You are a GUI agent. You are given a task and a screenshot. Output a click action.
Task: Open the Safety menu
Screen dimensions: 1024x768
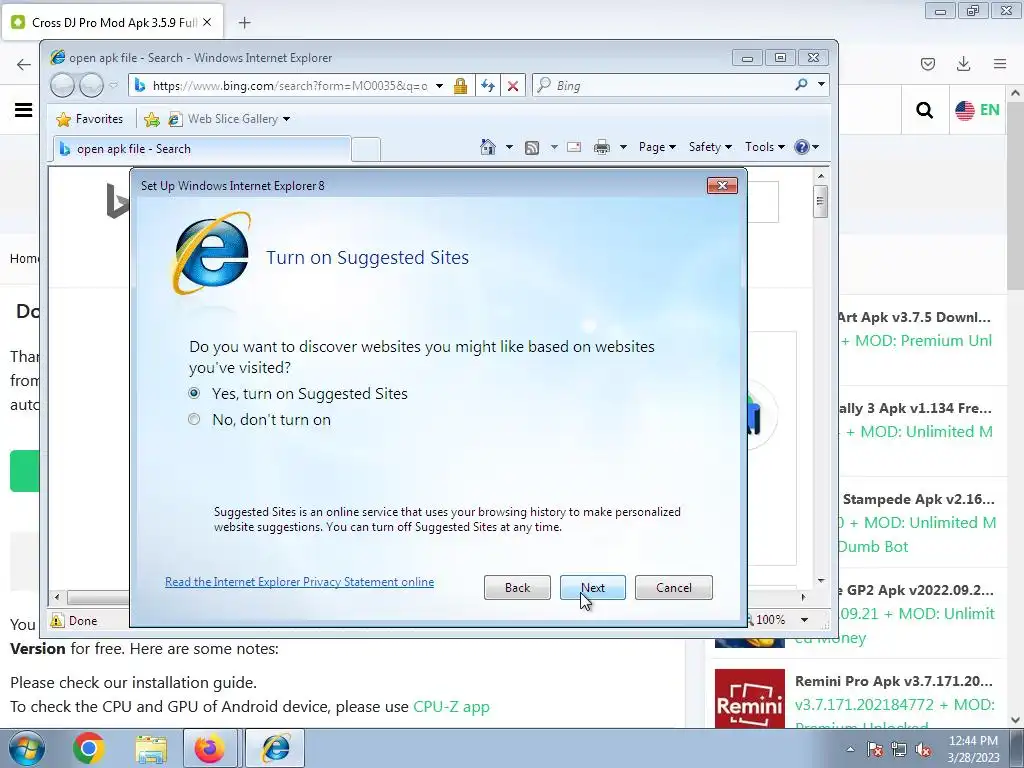[710, 147]
